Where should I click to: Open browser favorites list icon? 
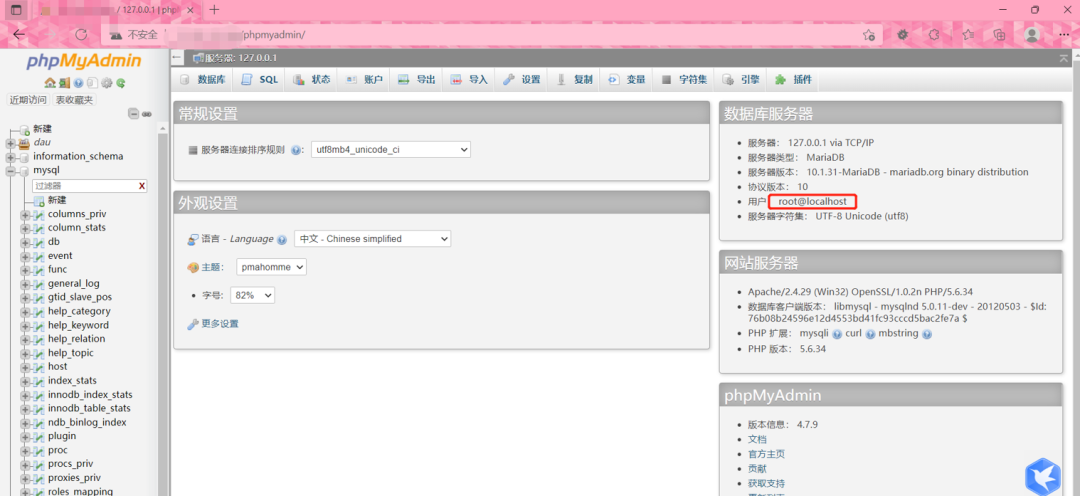tap(968, 34)
